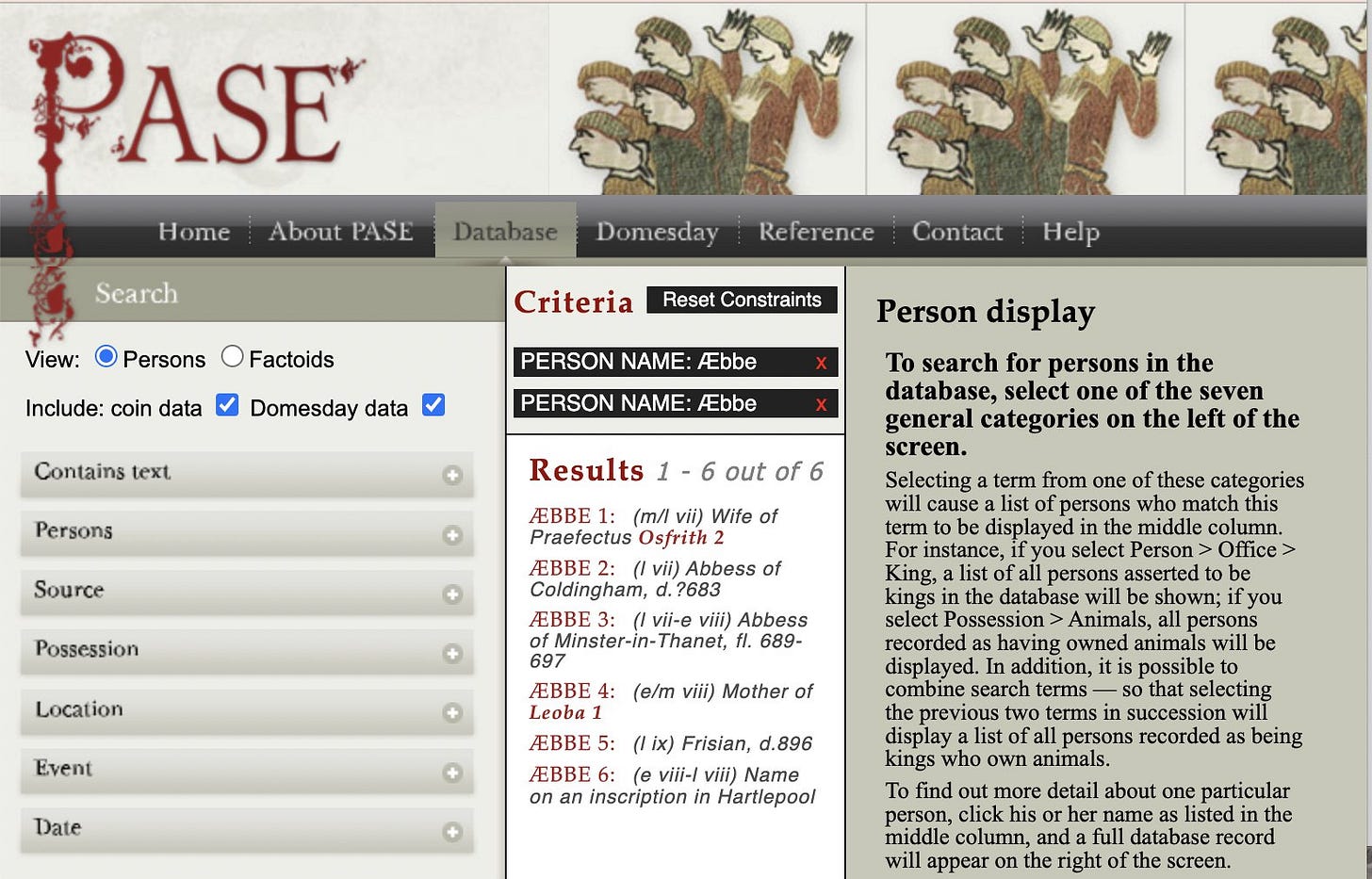Follow the Osfrith 2 link
Image resolution: width=1372 pixels, height=879 pixels.
click(681, 538)
